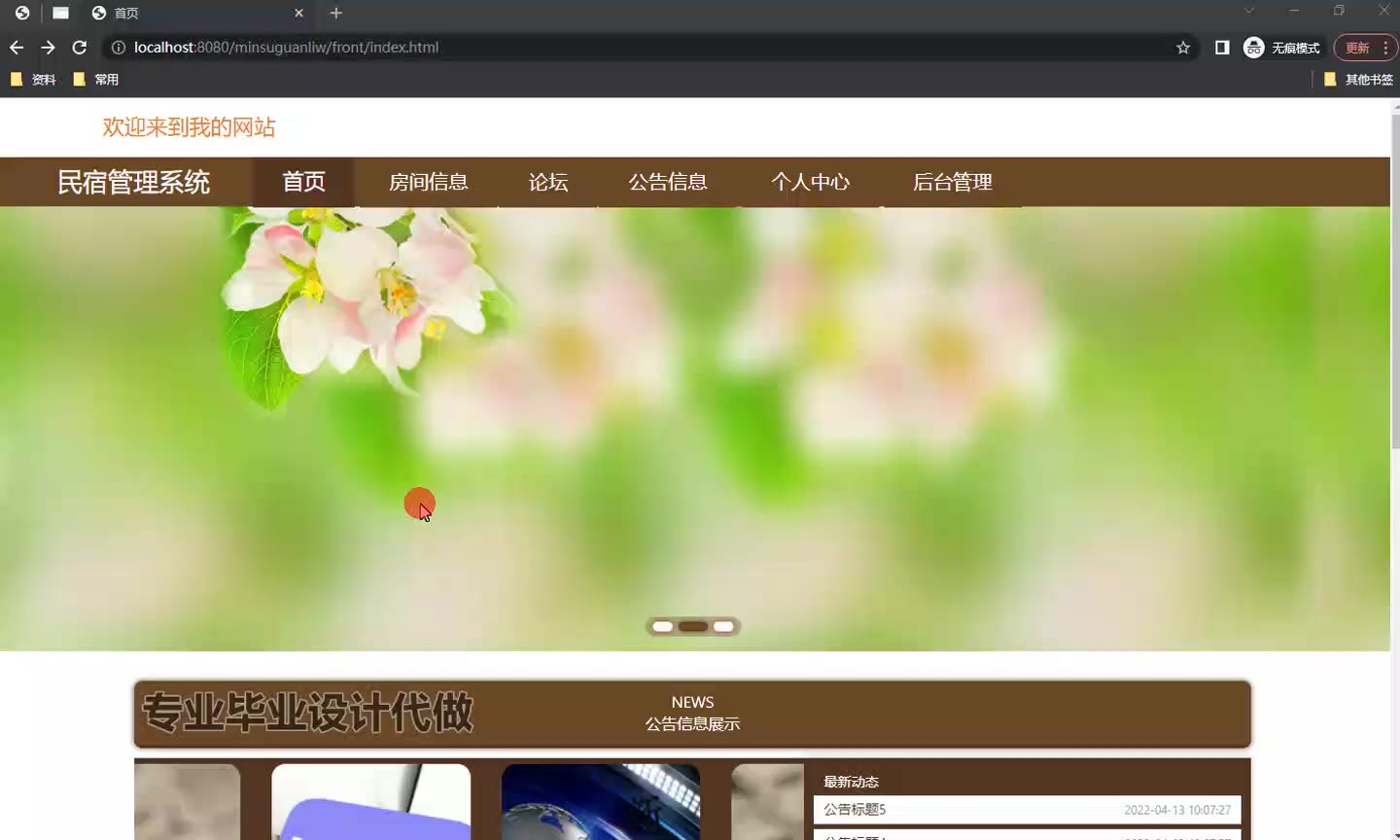This screenshot has height=840, width=1400.
Task: Go back with the browser back arrow
Action: (17, 48)
